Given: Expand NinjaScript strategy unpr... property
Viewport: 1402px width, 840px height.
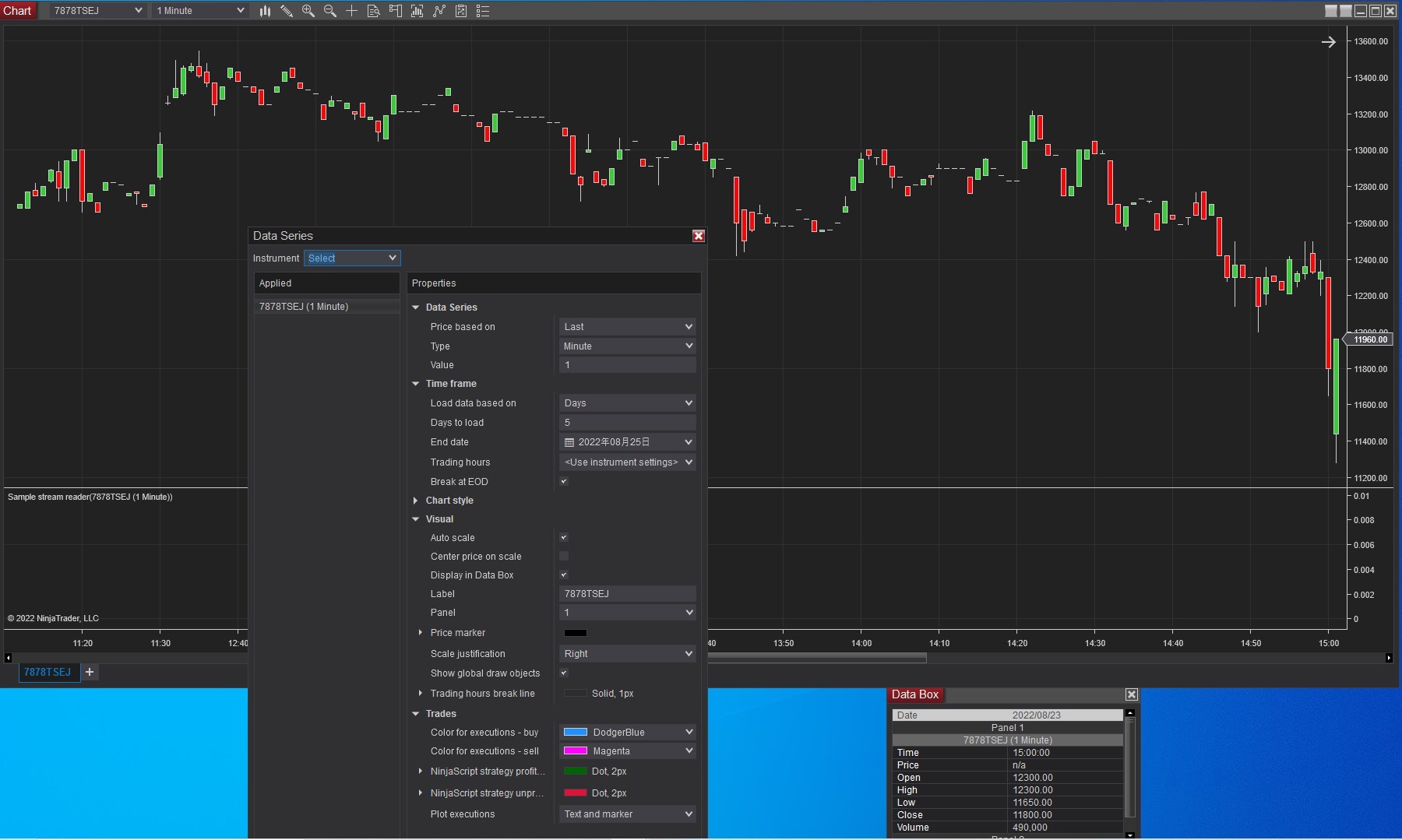Looking at the screenshot, I should (x=421, y=793).
